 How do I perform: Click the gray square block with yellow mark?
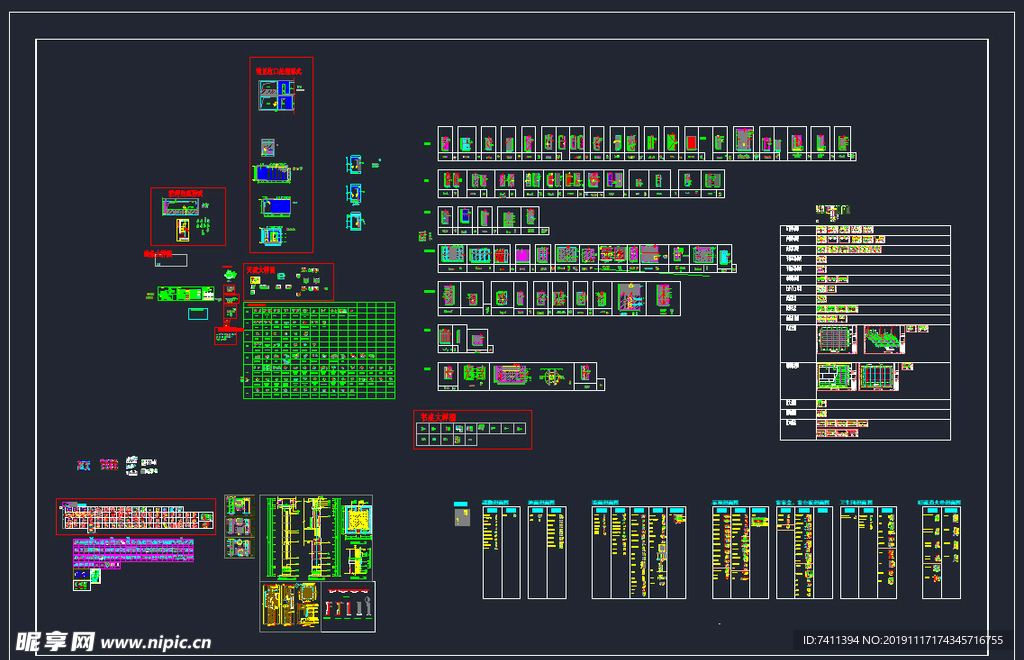coord(461,516)
